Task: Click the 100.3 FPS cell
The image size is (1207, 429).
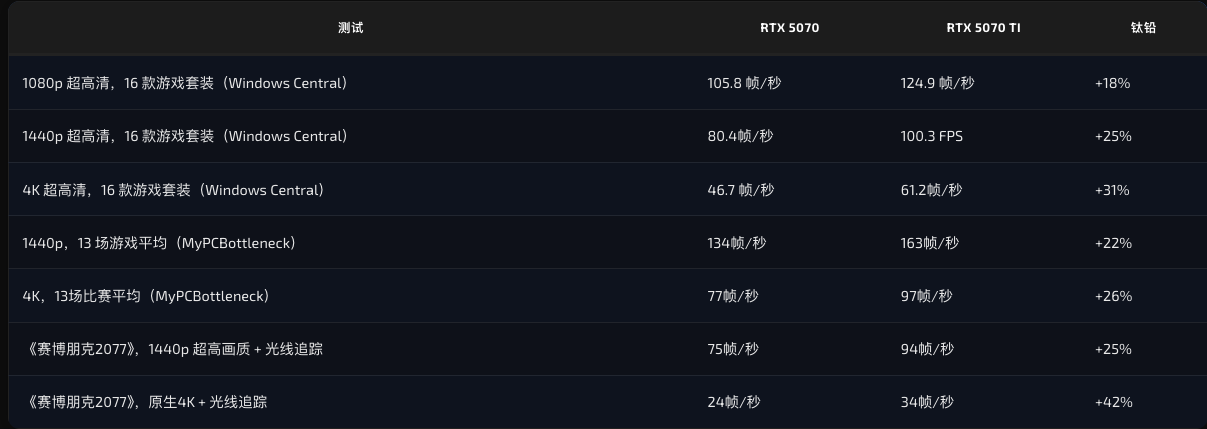Action: click(931, 136)
